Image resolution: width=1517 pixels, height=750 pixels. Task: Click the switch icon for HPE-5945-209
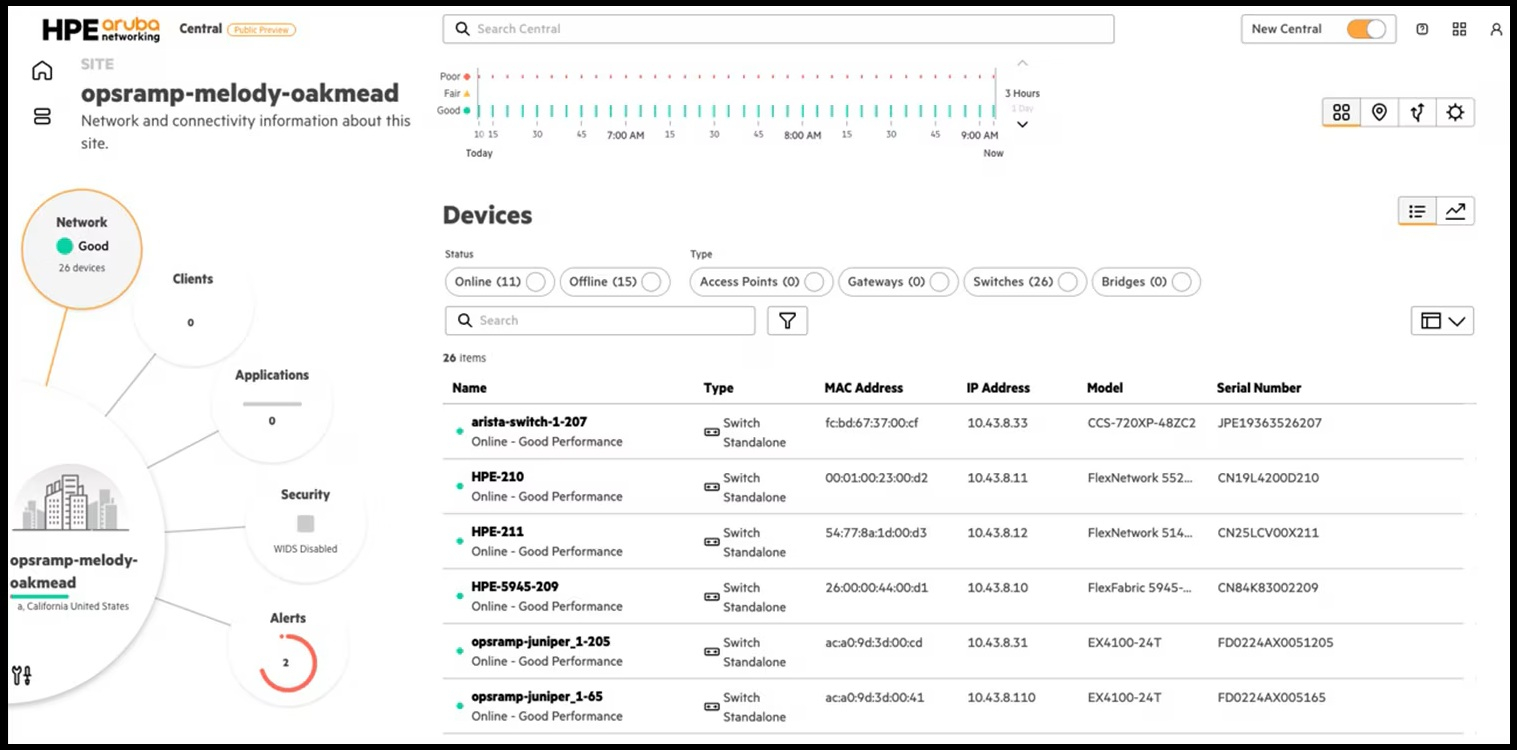pos(712,597)
